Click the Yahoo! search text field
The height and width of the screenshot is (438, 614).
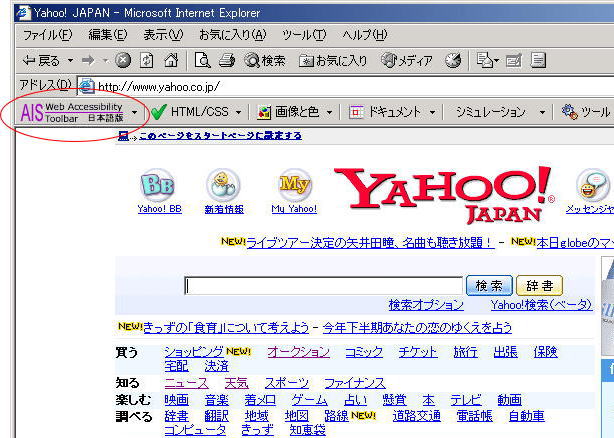tap(323, 285)
